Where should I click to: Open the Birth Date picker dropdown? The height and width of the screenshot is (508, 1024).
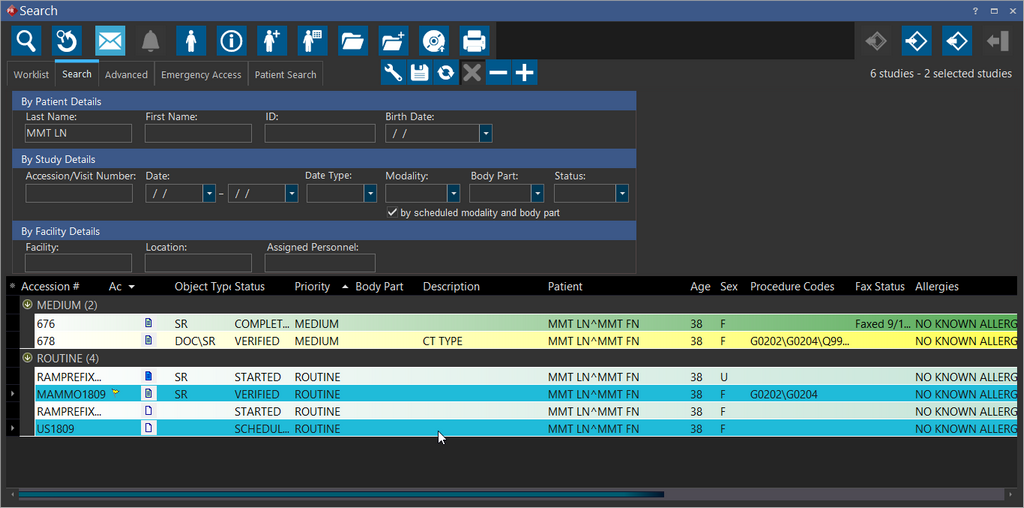point(485,133)
